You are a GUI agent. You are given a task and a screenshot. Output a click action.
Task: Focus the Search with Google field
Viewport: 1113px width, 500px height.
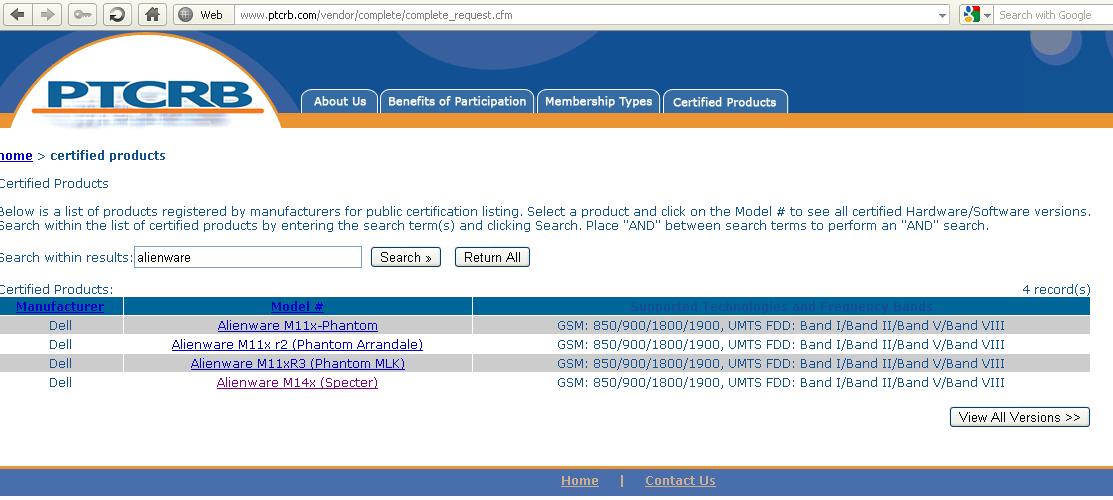coord(1053,15)
